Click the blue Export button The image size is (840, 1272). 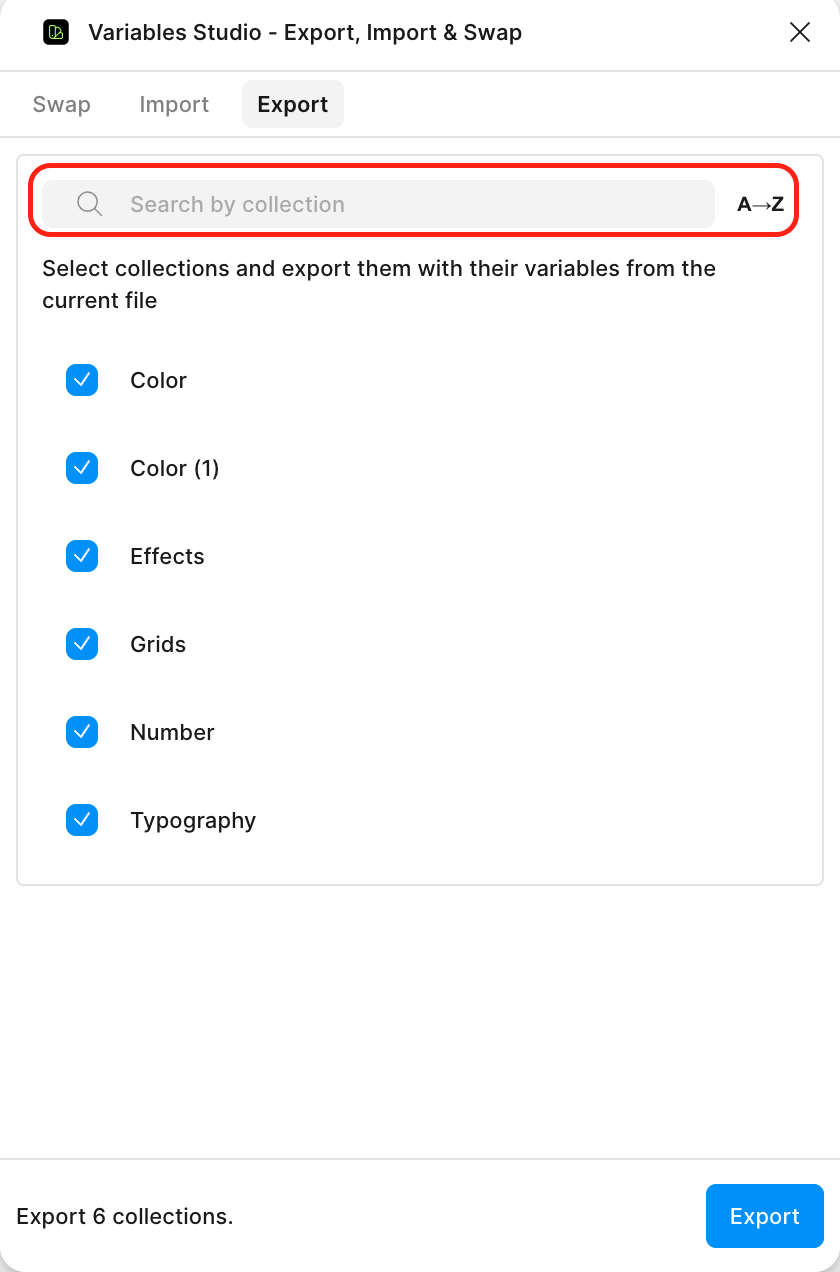click(x=764, y=1216)
